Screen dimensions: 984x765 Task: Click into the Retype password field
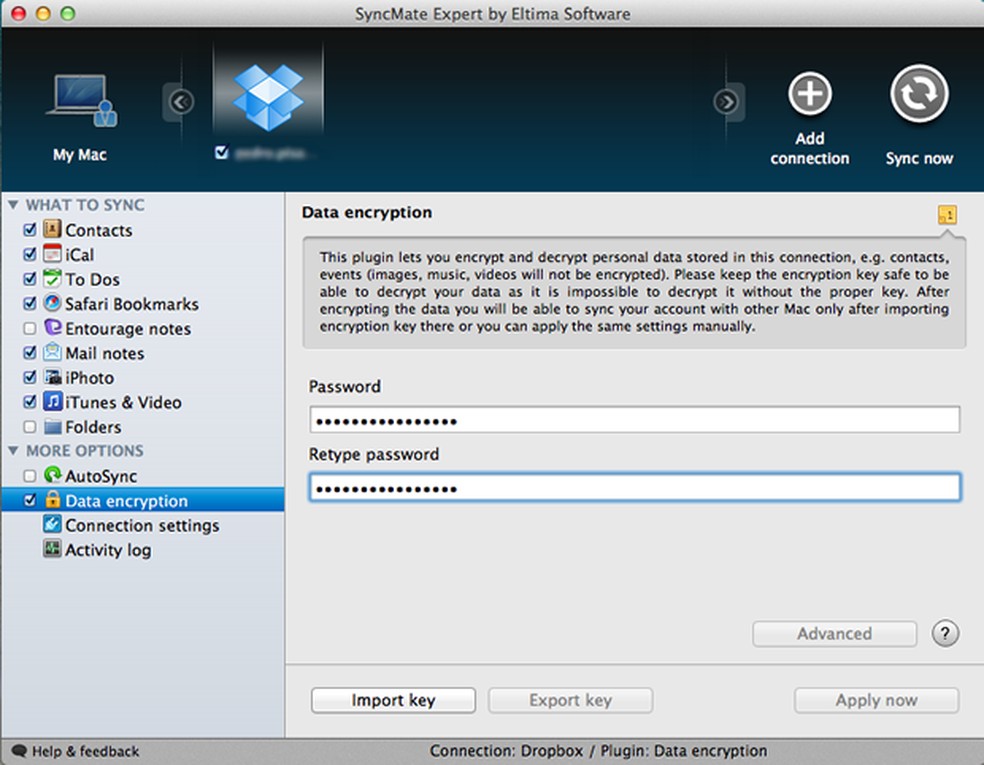pos(634,487)
